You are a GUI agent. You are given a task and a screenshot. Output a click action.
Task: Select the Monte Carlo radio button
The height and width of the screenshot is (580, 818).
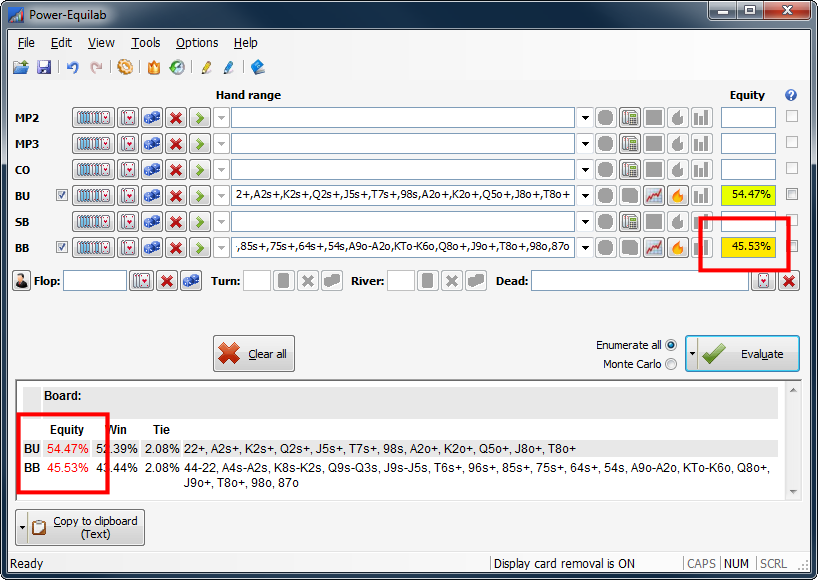[671, 364]
